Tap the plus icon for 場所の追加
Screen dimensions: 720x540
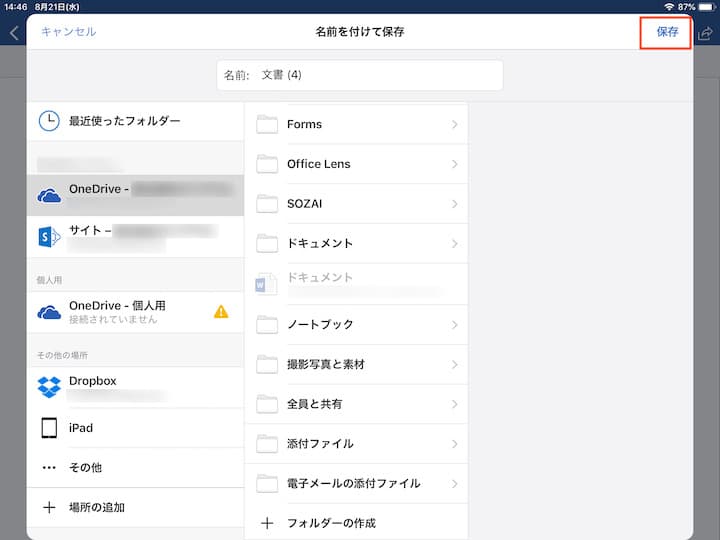tap(49, 507)
